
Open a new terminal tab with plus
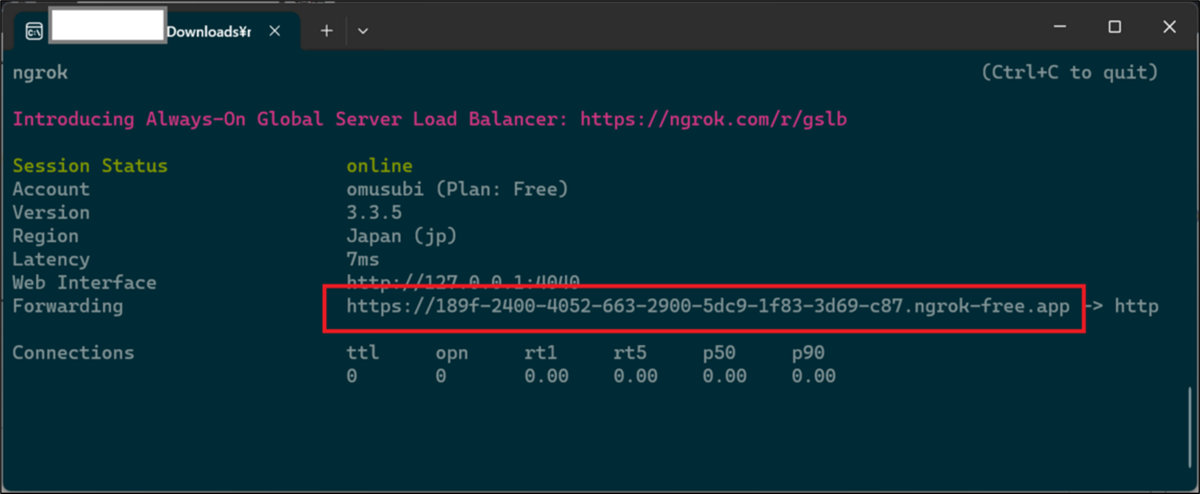(x=326, y=31)
